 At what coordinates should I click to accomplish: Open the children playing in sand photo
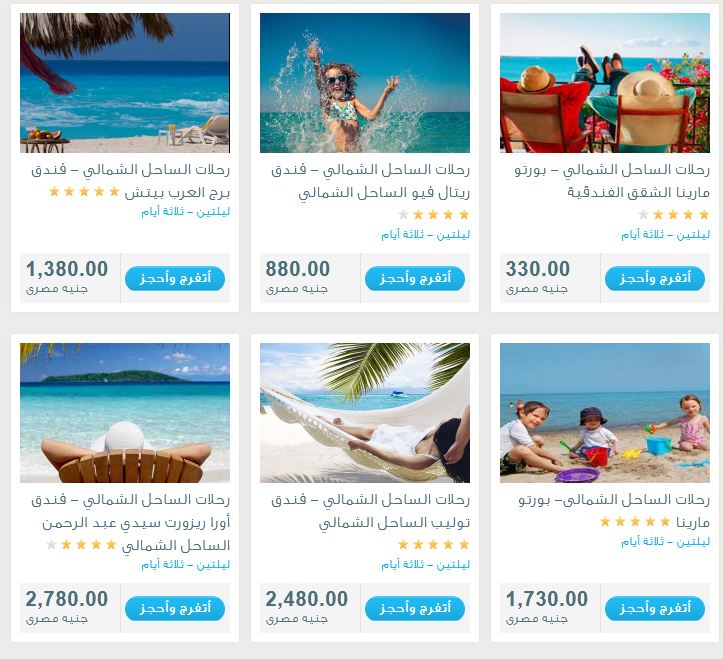(605, 413)
